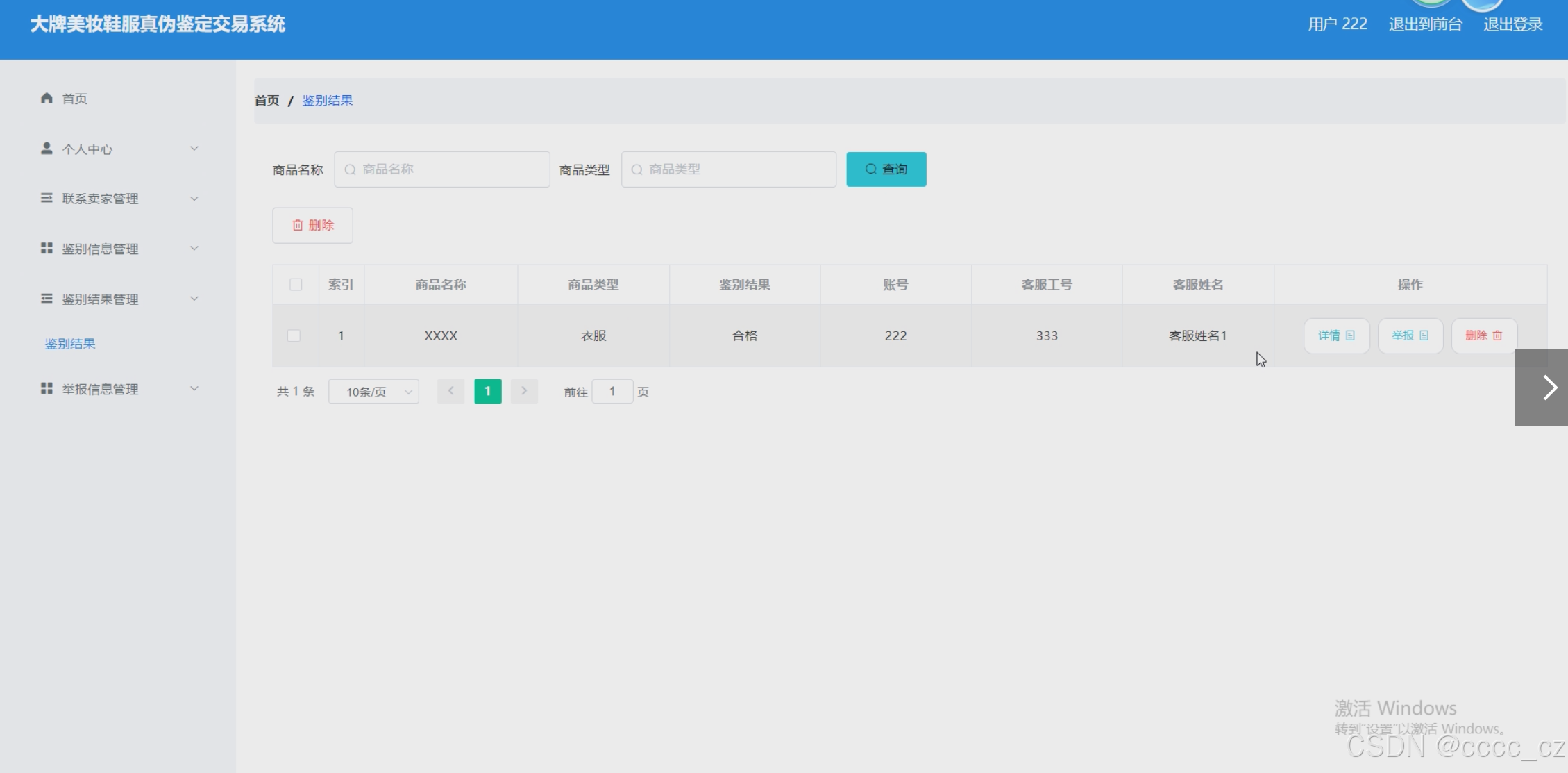Collapse the 鉴别结果管理 menu chevron
1568x773 pixels.
(x=194, y=298)
